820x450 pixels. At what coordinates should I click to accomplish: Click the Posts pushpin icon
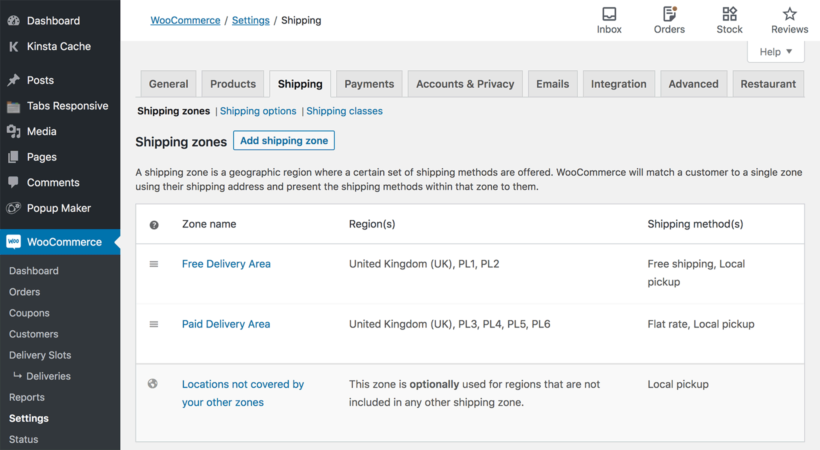pyautogui.click(x=14, y=80)
